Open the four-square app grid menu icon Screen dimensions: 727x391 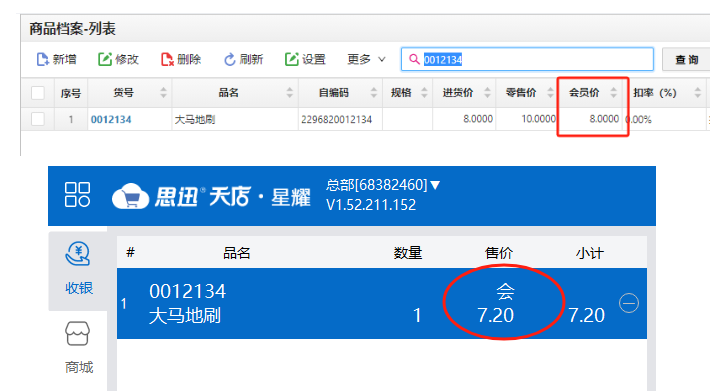point(77,194)
